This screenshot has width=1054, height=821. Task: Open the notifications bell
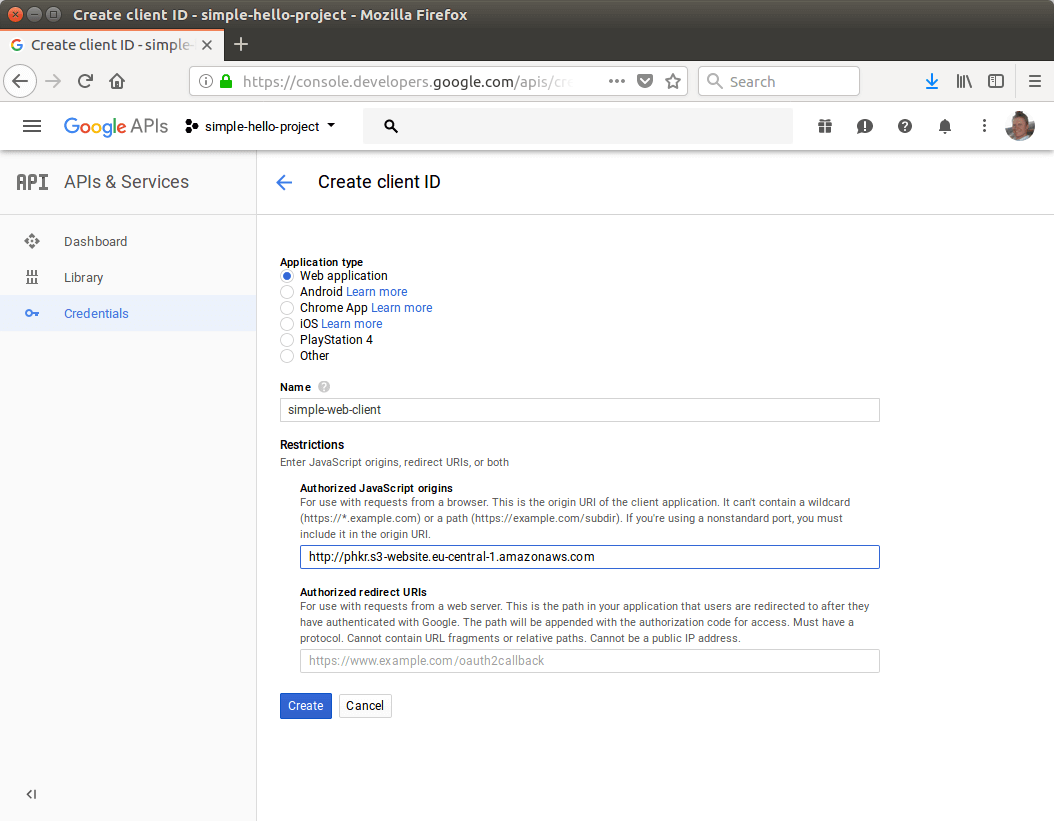tap(944, 126)
